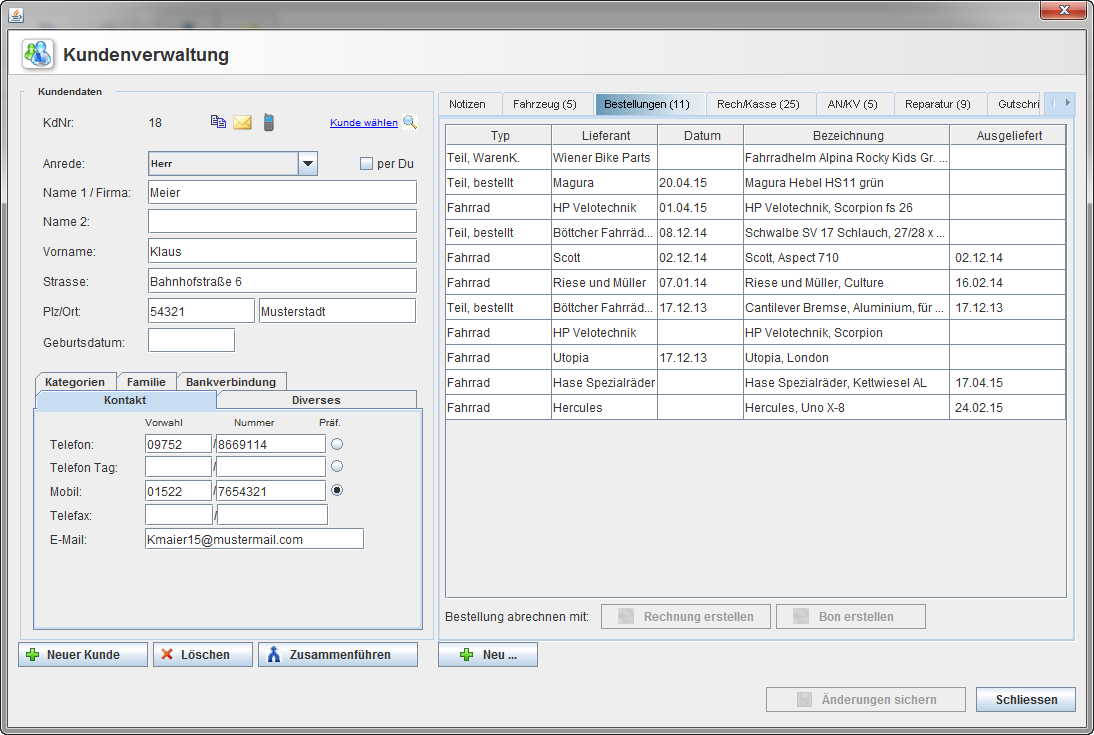Click the Kunde wählen link

[x=363, y=123]
